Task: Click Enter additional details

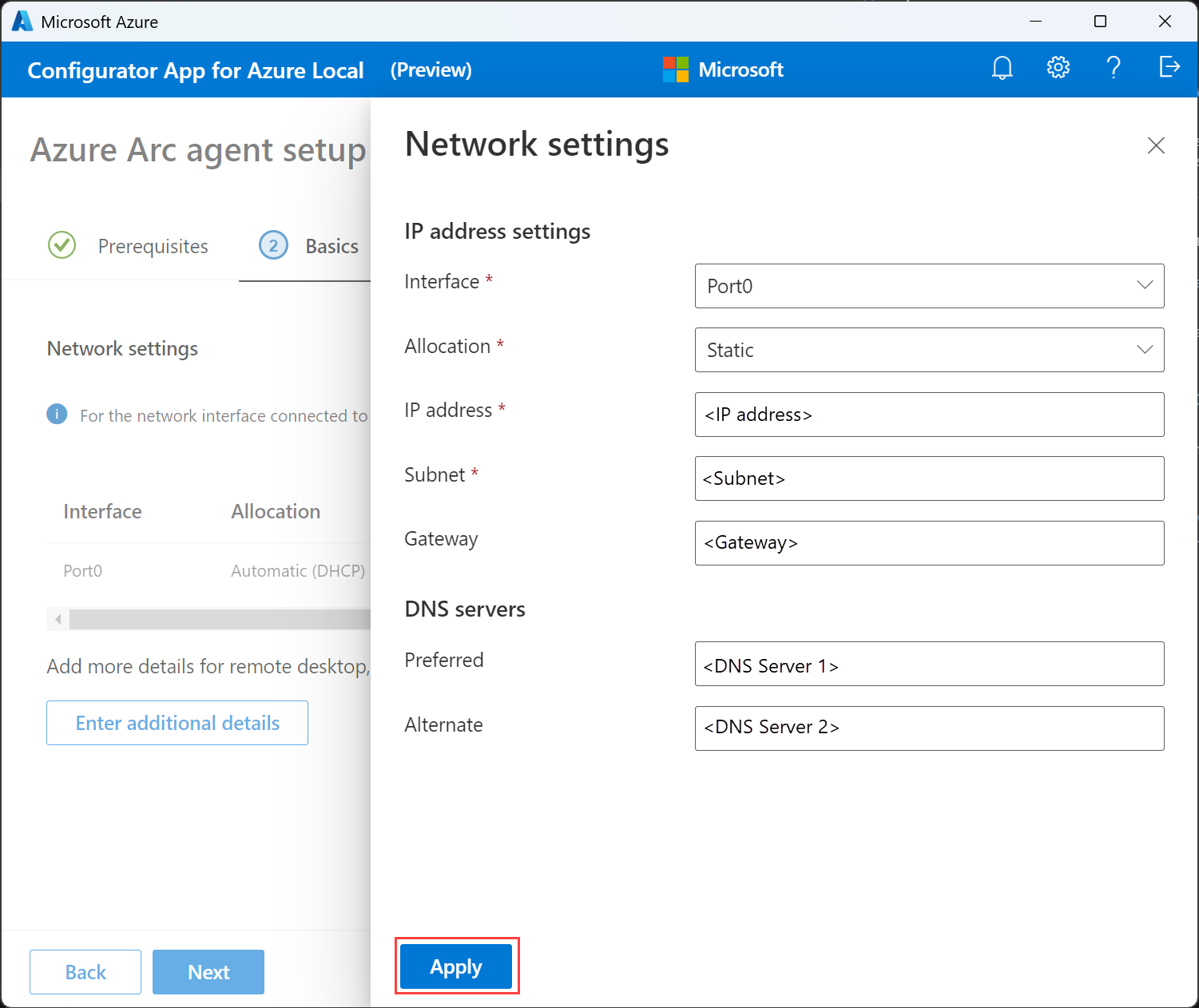Action: click(x=177, y=723)
